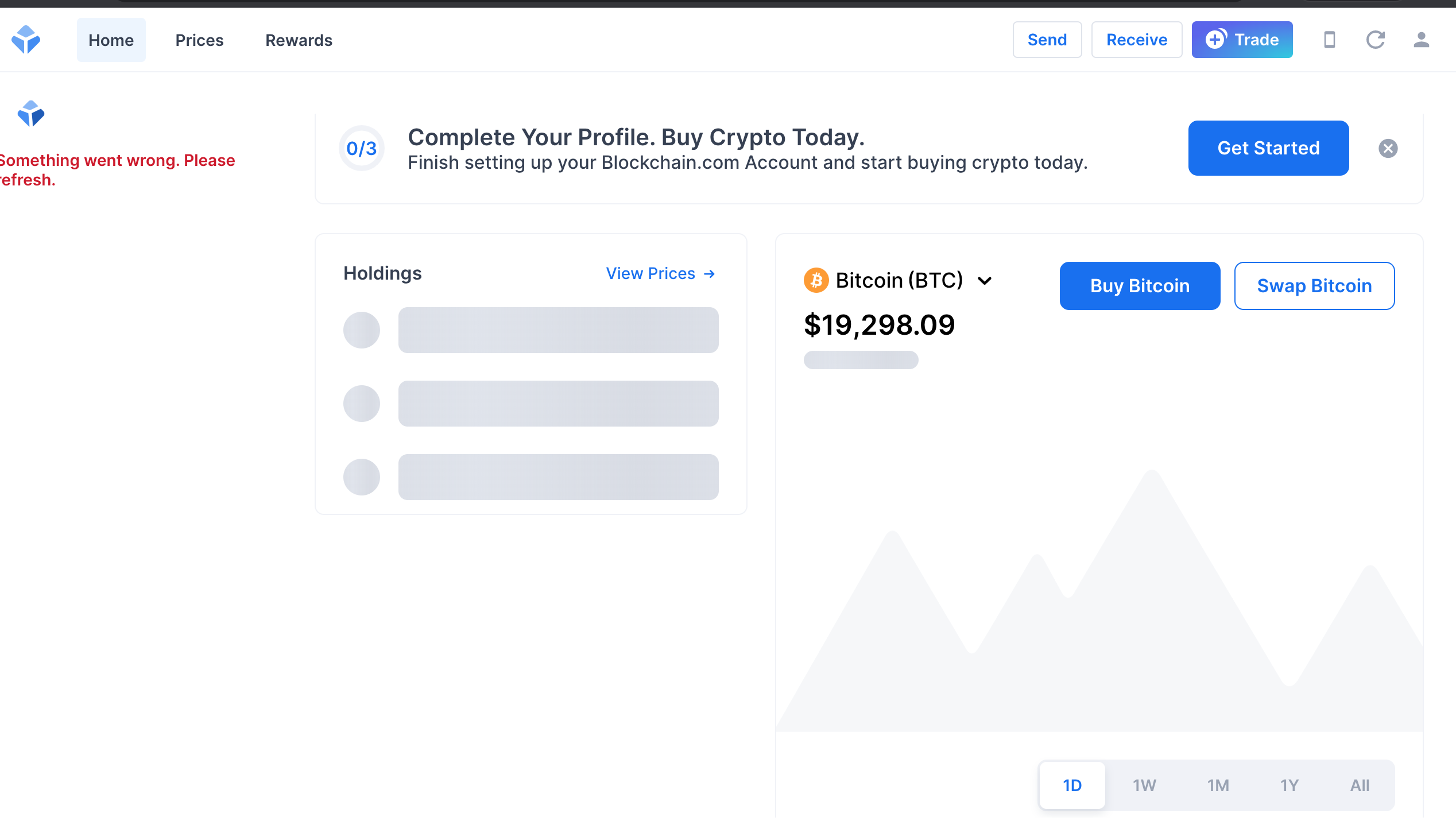Click the Blockchain.com logo in the header
Image resolution: width=1456 pixels, height=821 pixels.
coord(26,40)
